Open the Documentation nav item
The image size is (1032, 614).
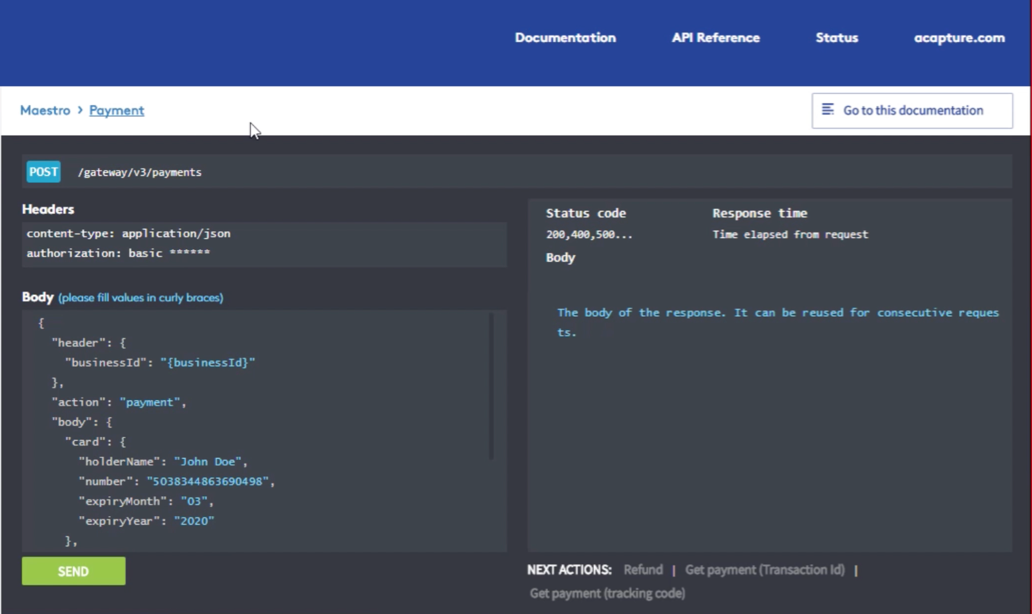click(565, 38)
